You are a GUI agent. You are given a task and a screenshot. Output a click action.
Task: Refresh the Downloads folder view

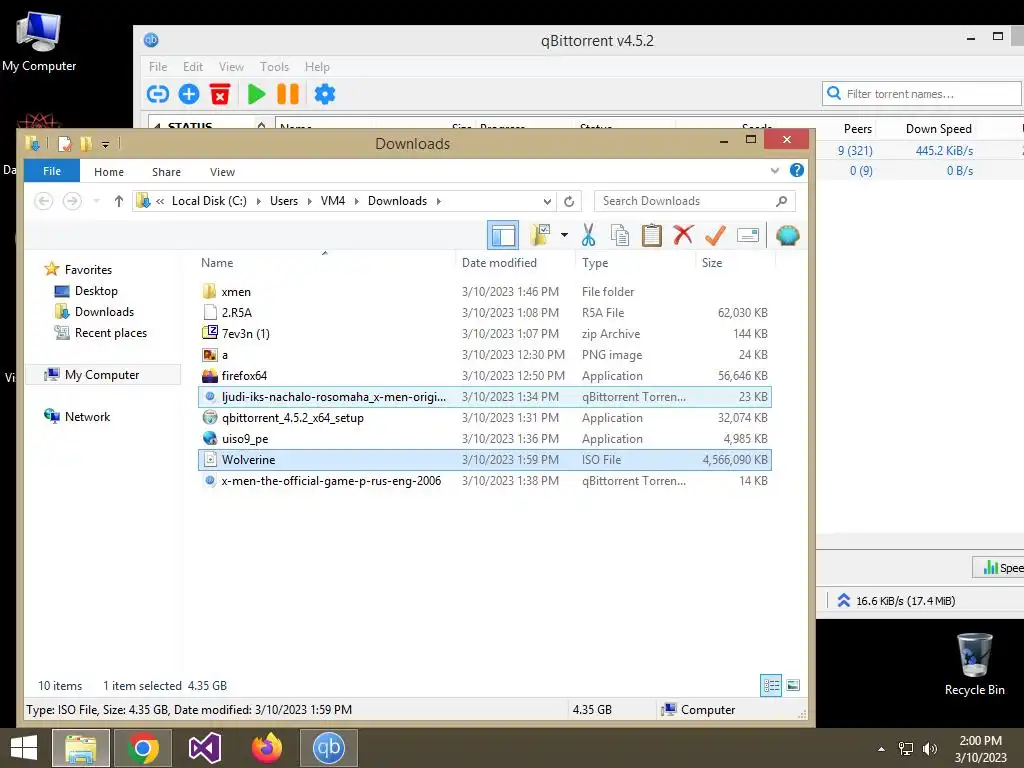tap(569, 201)
